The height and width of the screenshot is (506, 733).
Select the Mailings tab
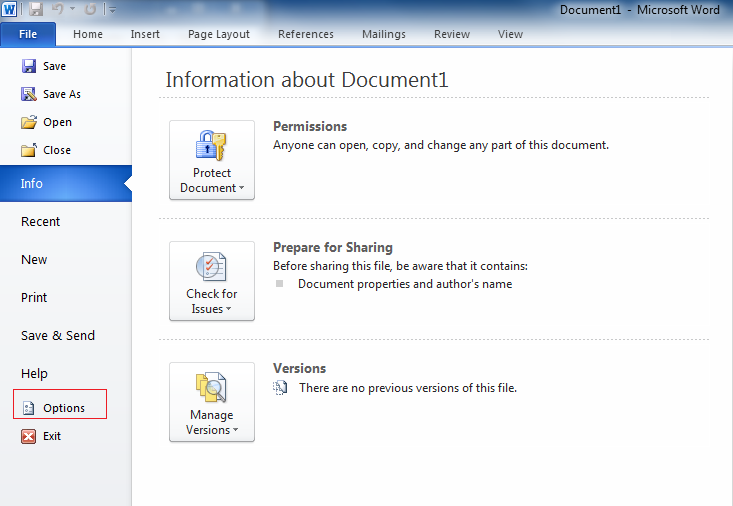tap(384, 34)
